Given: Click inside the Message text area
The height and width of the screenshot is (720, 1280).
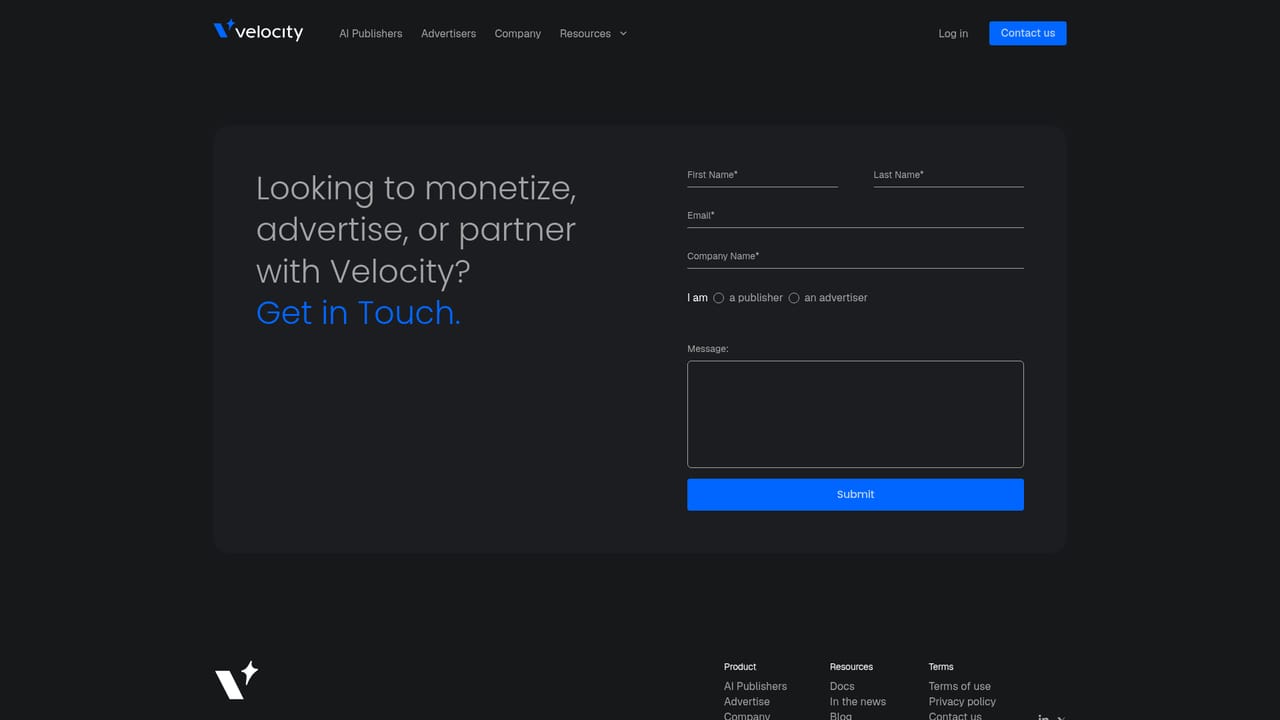Looking at the screenshot, I should (x=855, y=414).
